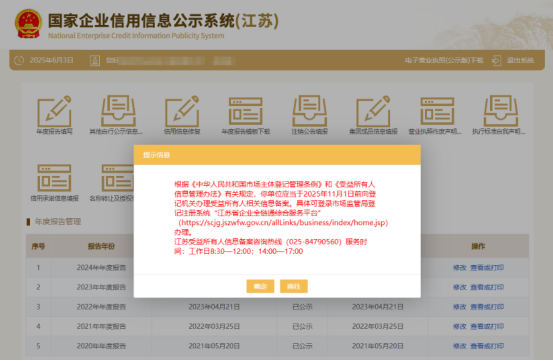Open 其他自行公示信息 module icon
Screen dimensions: 553x361
[118, 111]
